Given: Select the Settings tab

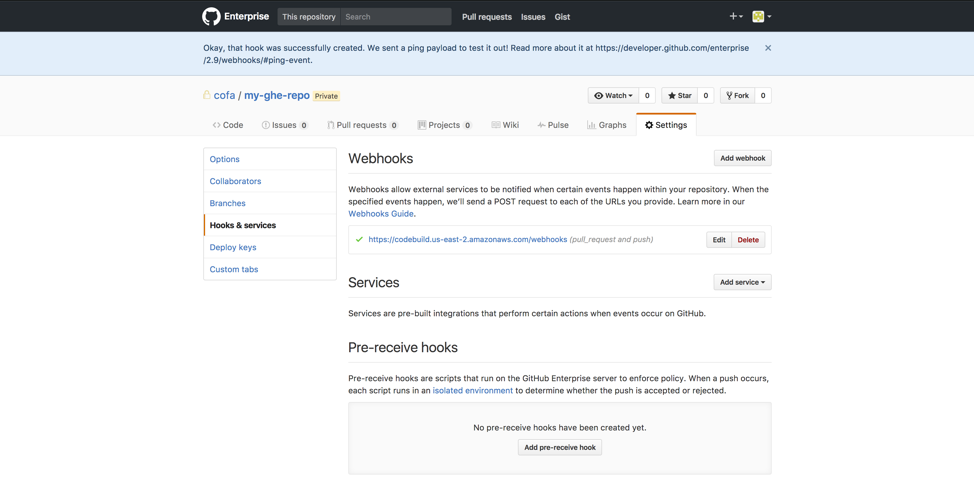Looking at the screenshot, I should (666, 125).
